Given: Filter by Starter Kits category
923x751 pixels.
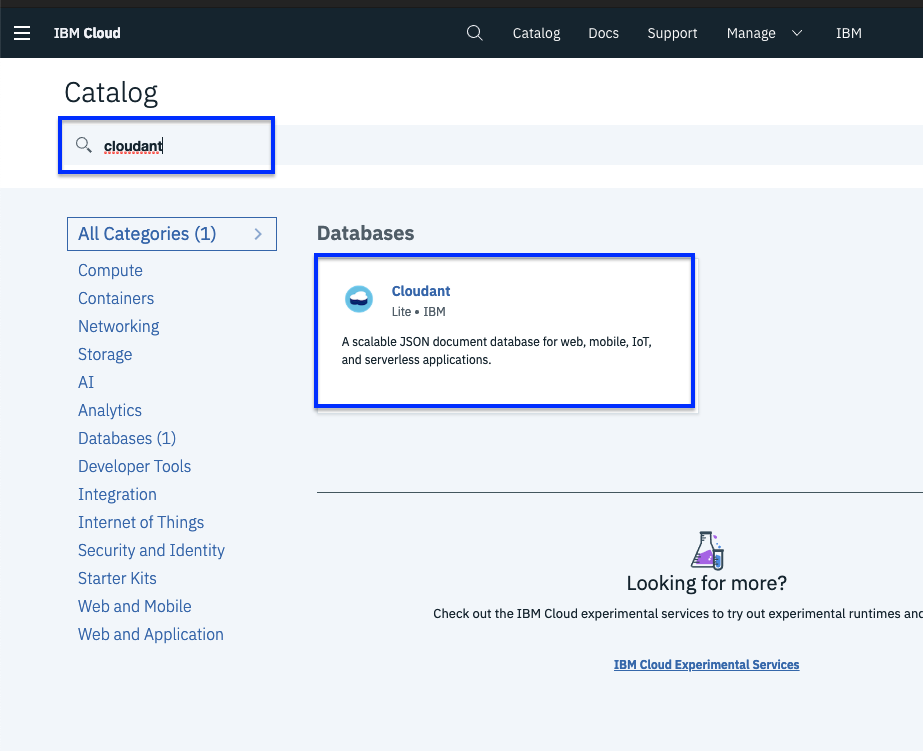Looking at the screenshot, I should [117, 579].
